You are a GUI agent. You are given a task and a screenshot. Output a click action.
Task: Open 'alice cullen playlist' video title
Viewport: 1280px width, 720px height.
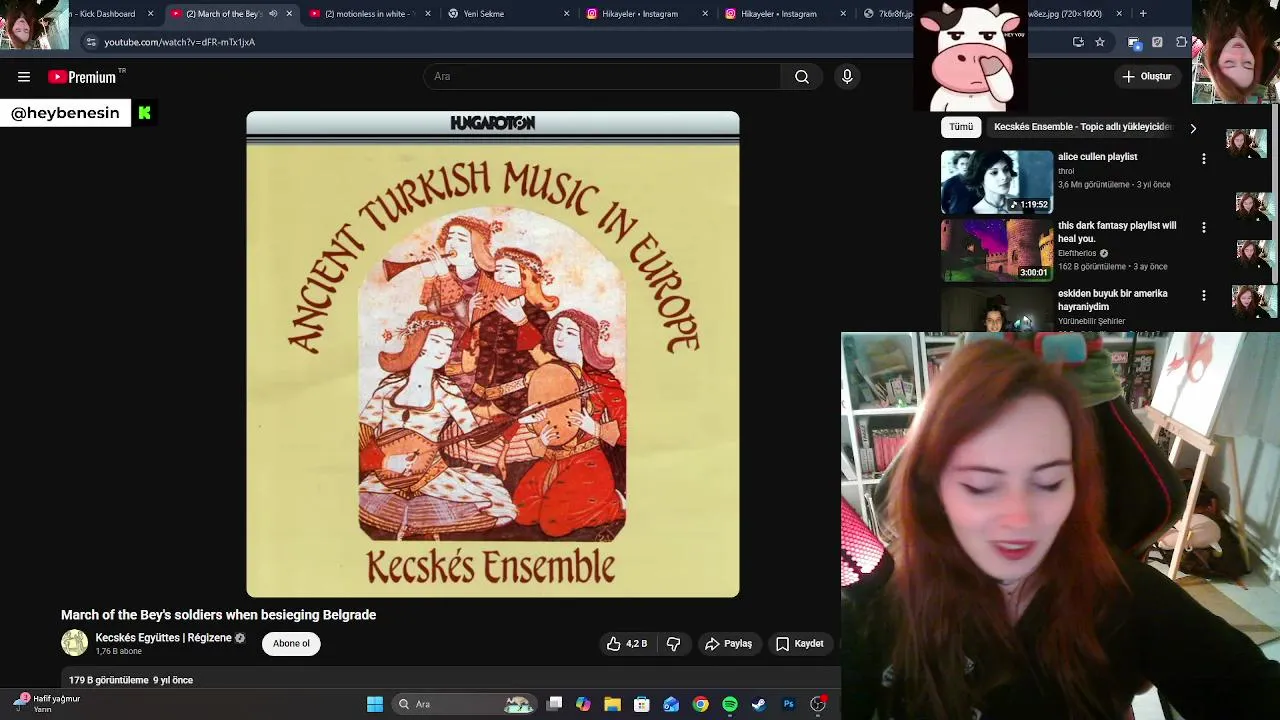[1097, 157]
